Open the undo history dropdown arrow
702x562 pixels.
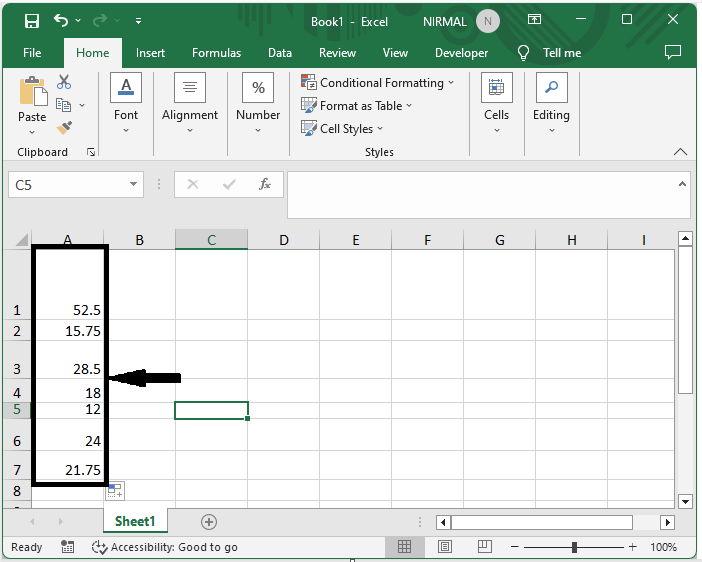coord(78,21)
